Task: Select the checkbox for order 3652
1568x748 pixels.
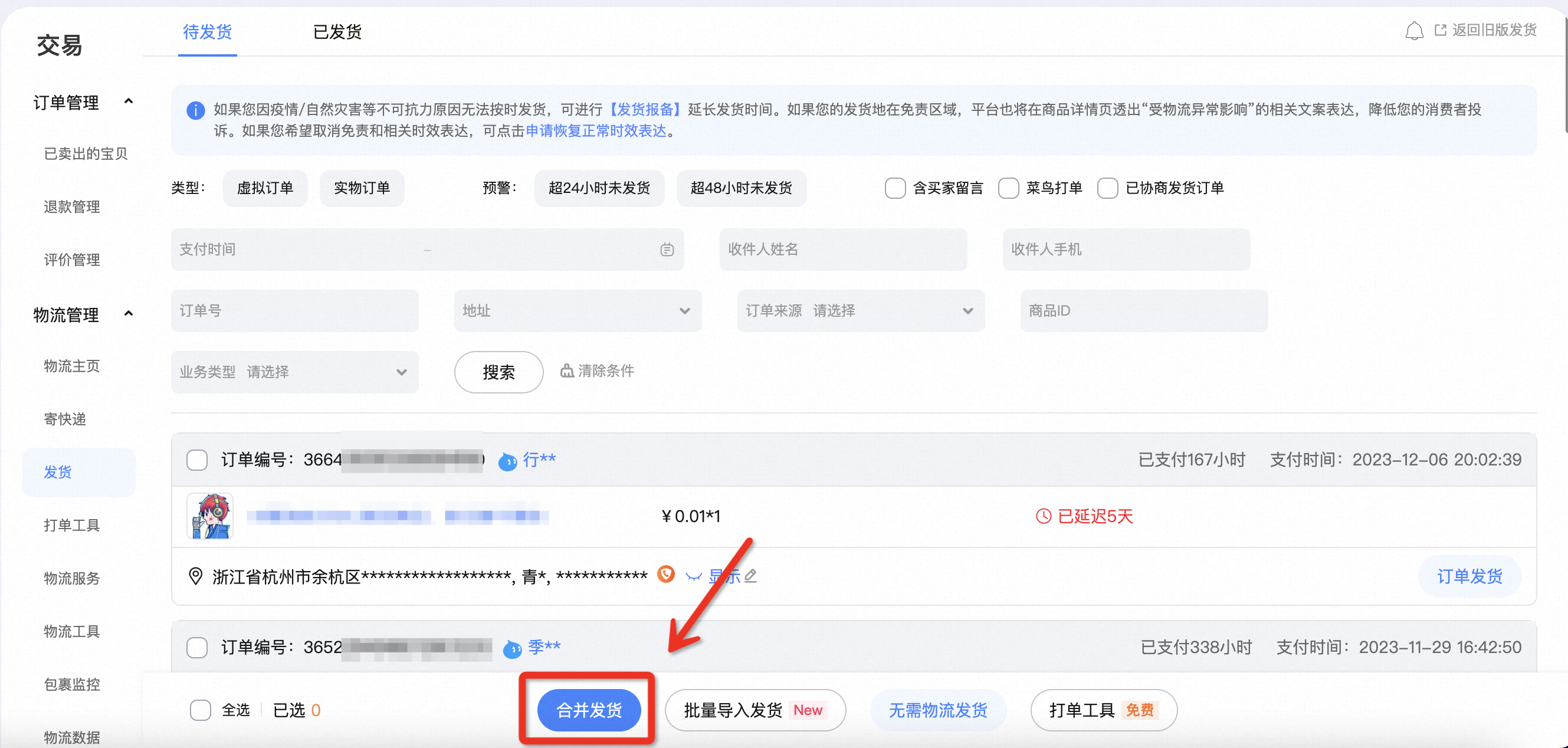Action: tap(196, 647)
